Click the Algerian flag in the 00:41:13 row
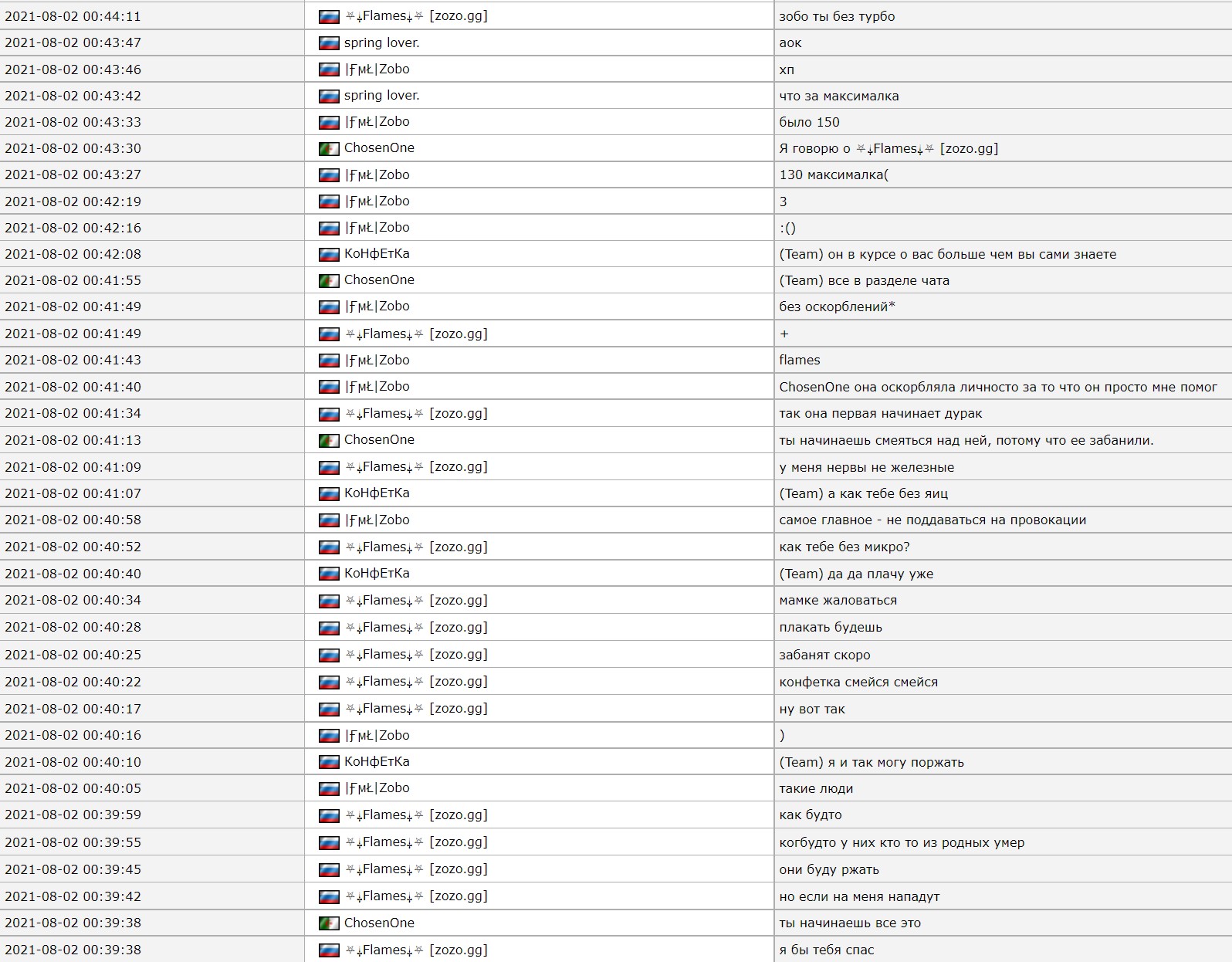 click(329, 440)
